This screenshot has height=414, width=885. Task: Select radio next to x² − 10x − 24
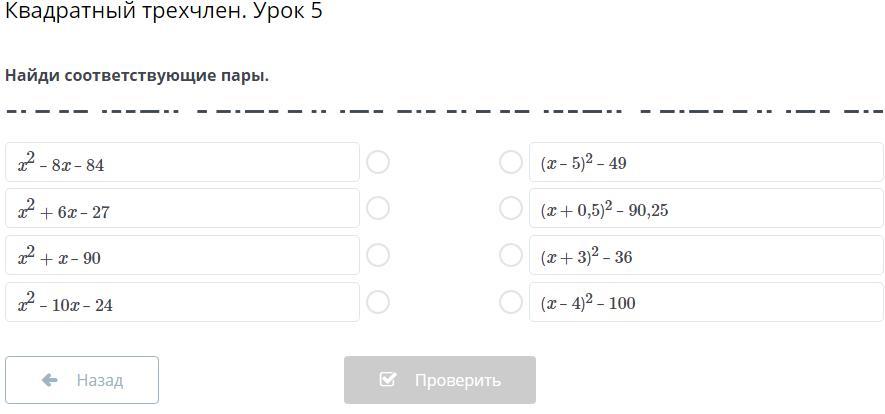[x=378, y=301]
